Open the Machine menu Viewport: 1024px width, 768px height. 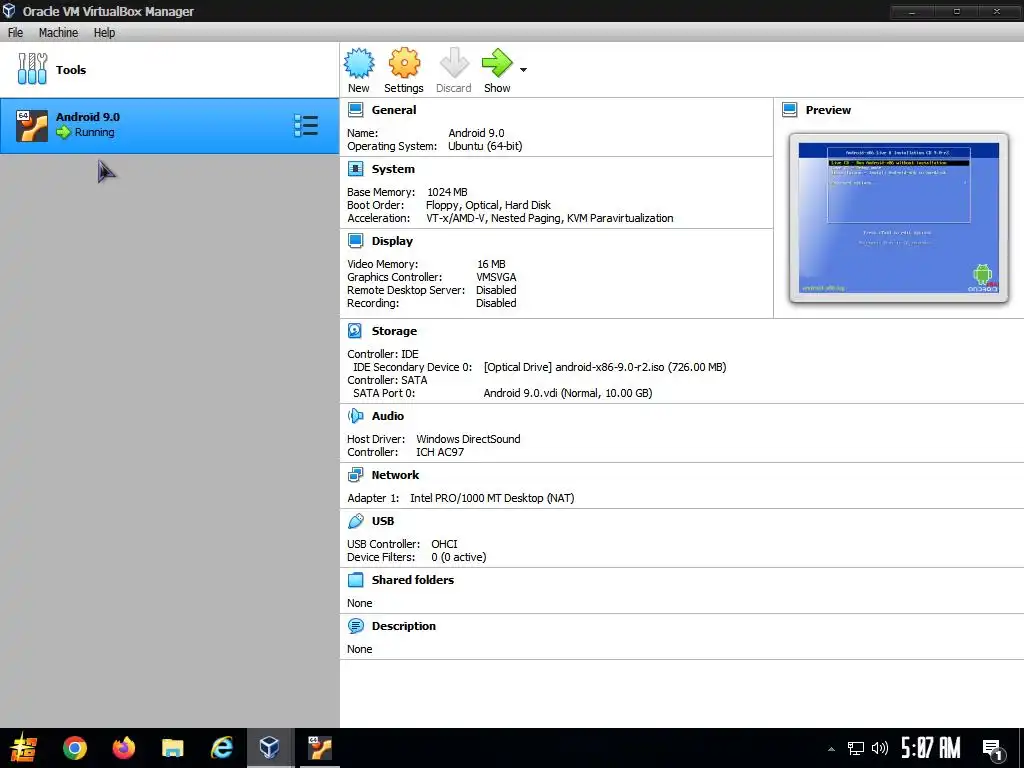(x=58, y=33)
